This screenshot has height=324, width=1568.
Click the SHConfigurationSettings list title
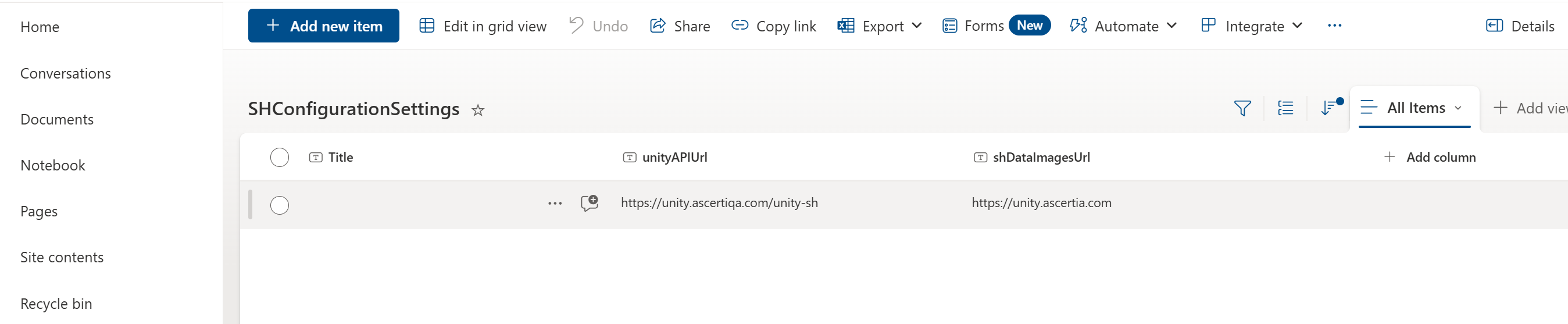point(353,108)
